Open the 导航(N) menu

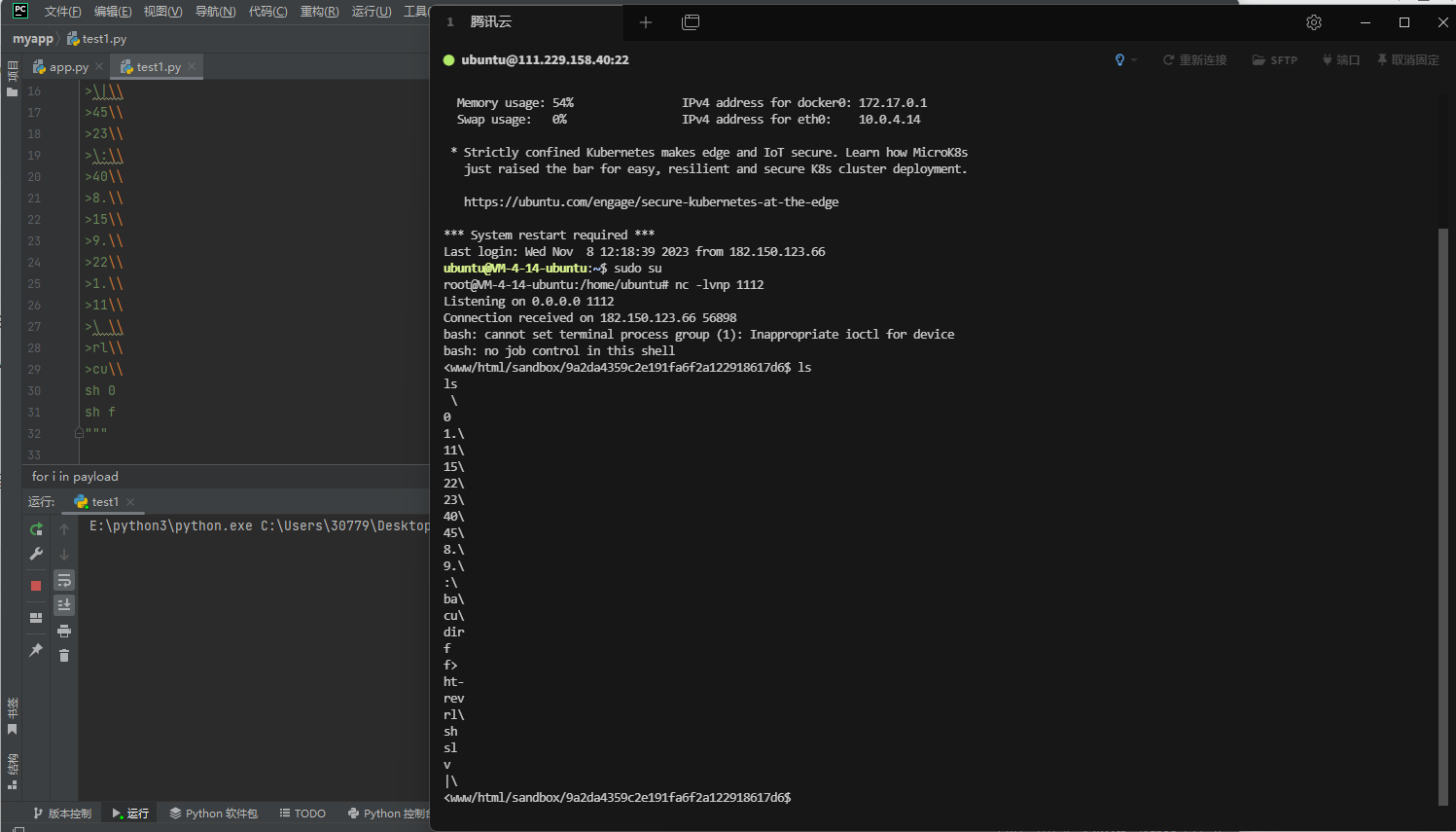point(215,12)
